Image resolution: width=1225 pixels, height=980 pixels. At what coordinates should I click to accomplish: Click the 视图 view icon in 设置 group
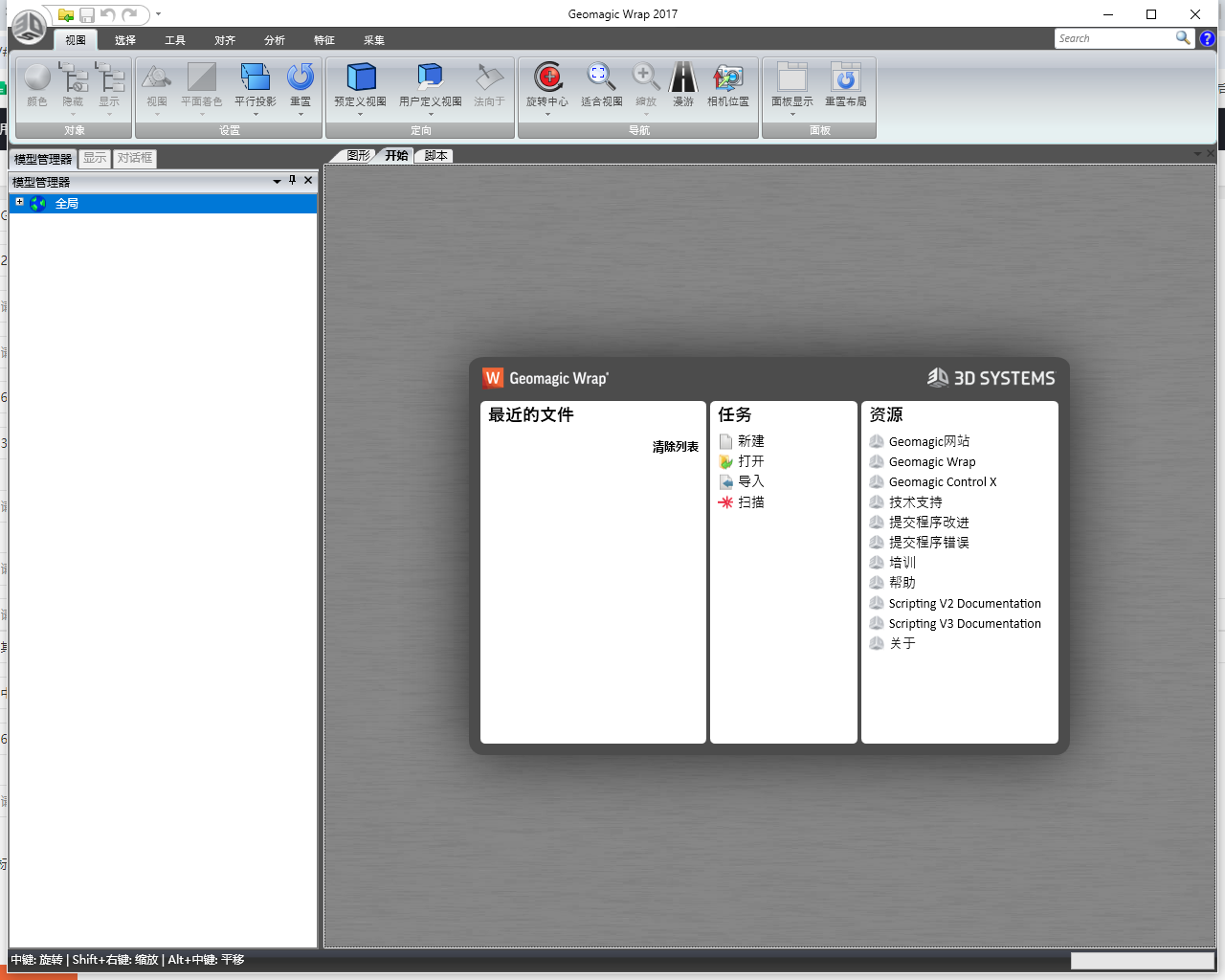click(157, 77)
